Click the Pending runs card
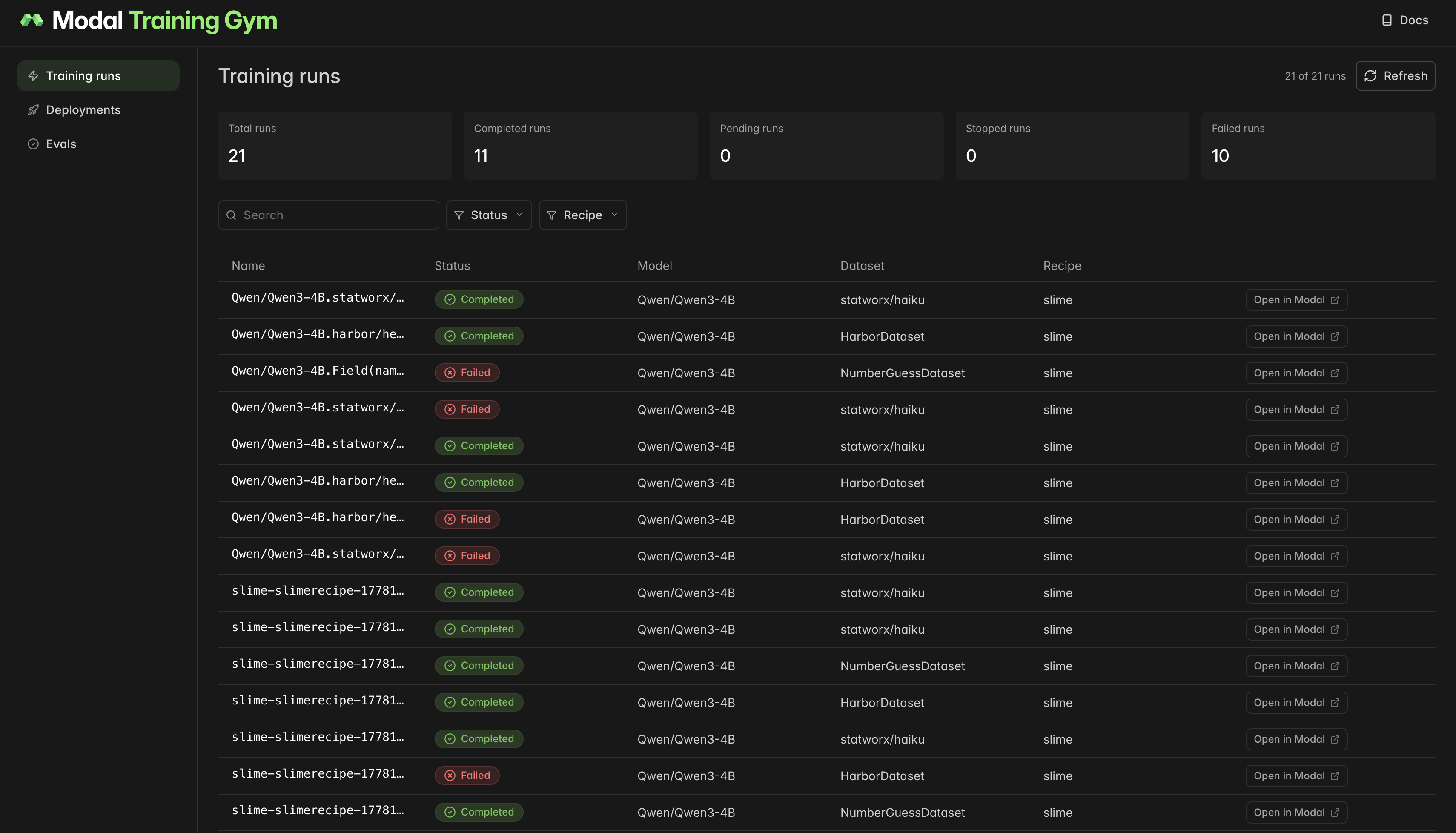Image resolution: width=1456 pixels, height=833 pixels. [x=826, y=145]
